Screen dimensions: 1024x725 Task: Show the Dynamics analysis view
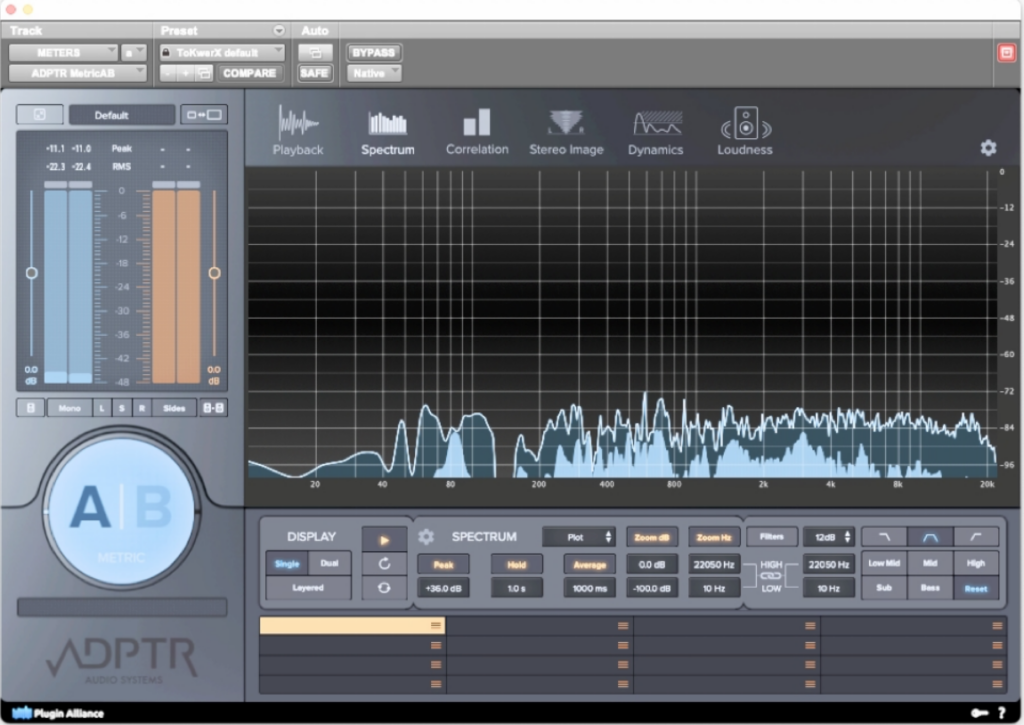point(656,131)
